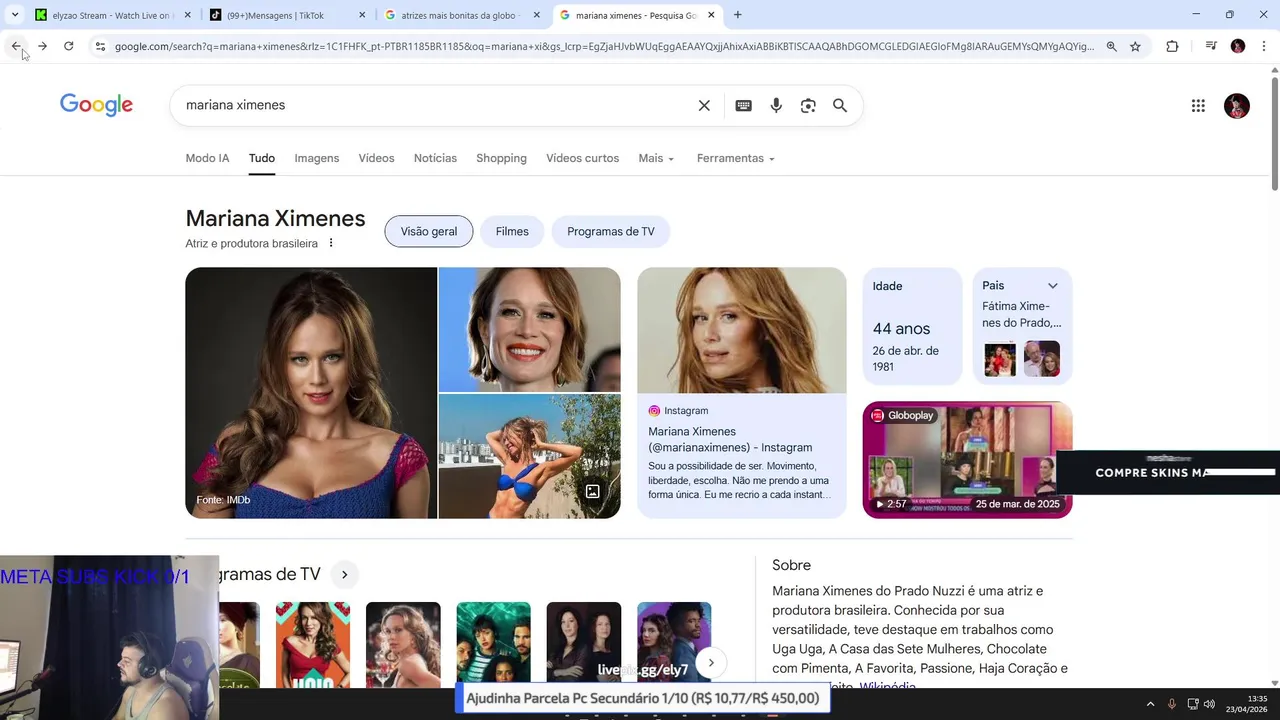Select the Filmes chip

pos(512,231)
